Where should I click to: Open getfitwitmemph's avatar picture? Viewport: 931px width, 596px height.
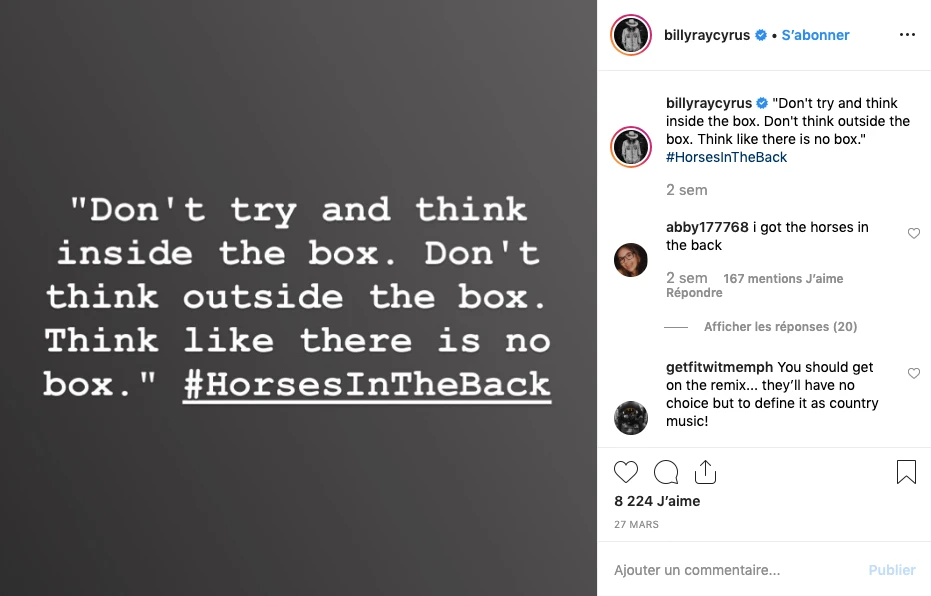pyautogui.click(x=631, y=417)
